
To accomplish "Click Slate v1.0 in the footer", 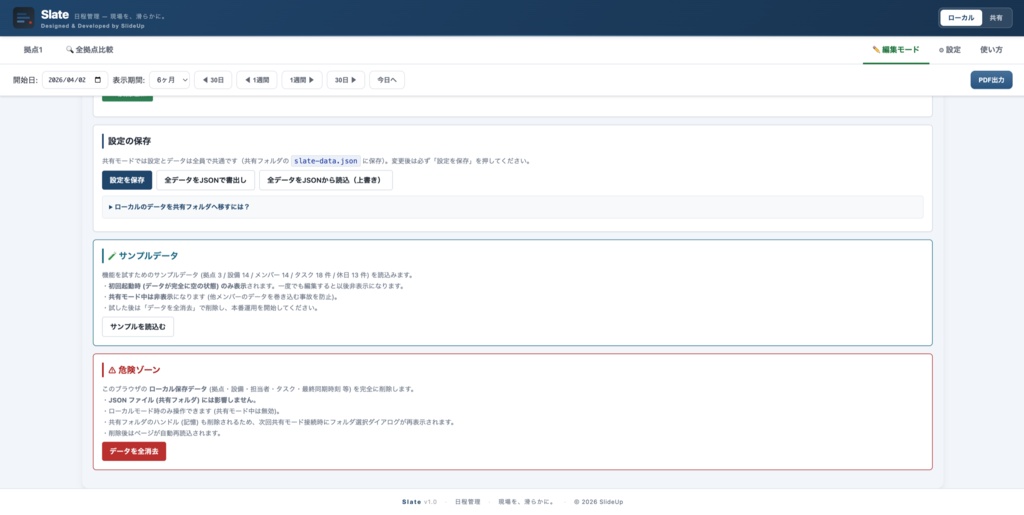I will point(419,502).
